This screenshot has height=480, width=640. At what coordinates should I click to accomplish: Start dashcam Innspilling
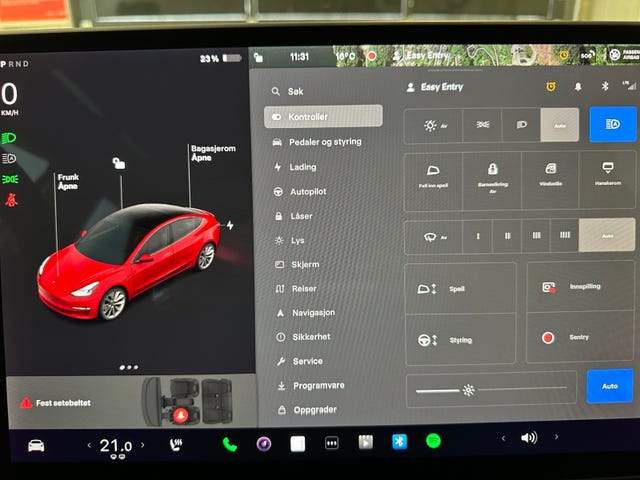(x=580, y=287)
